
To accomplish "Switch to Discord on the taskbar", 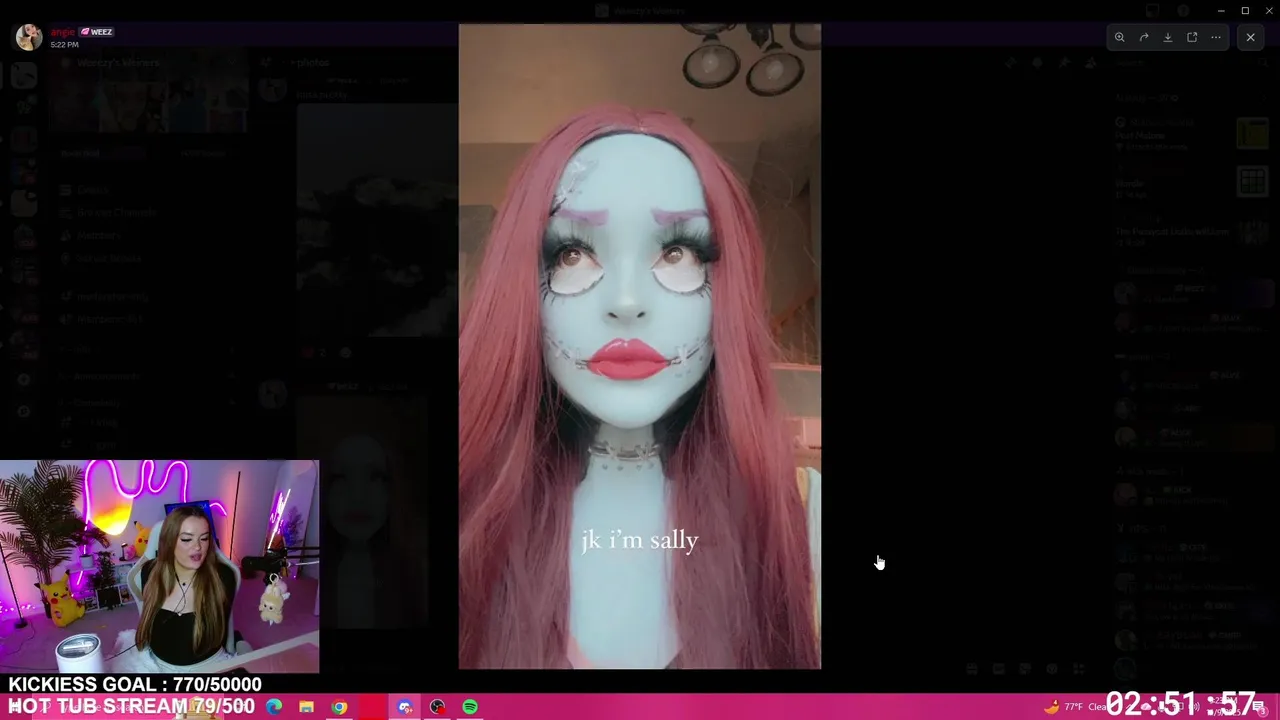I will pyautogui.click(x=405, y=707).
